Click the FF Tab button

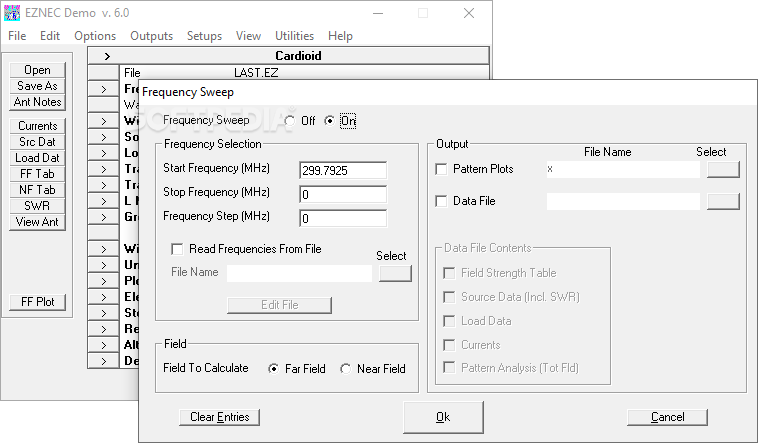click(37, 174)
